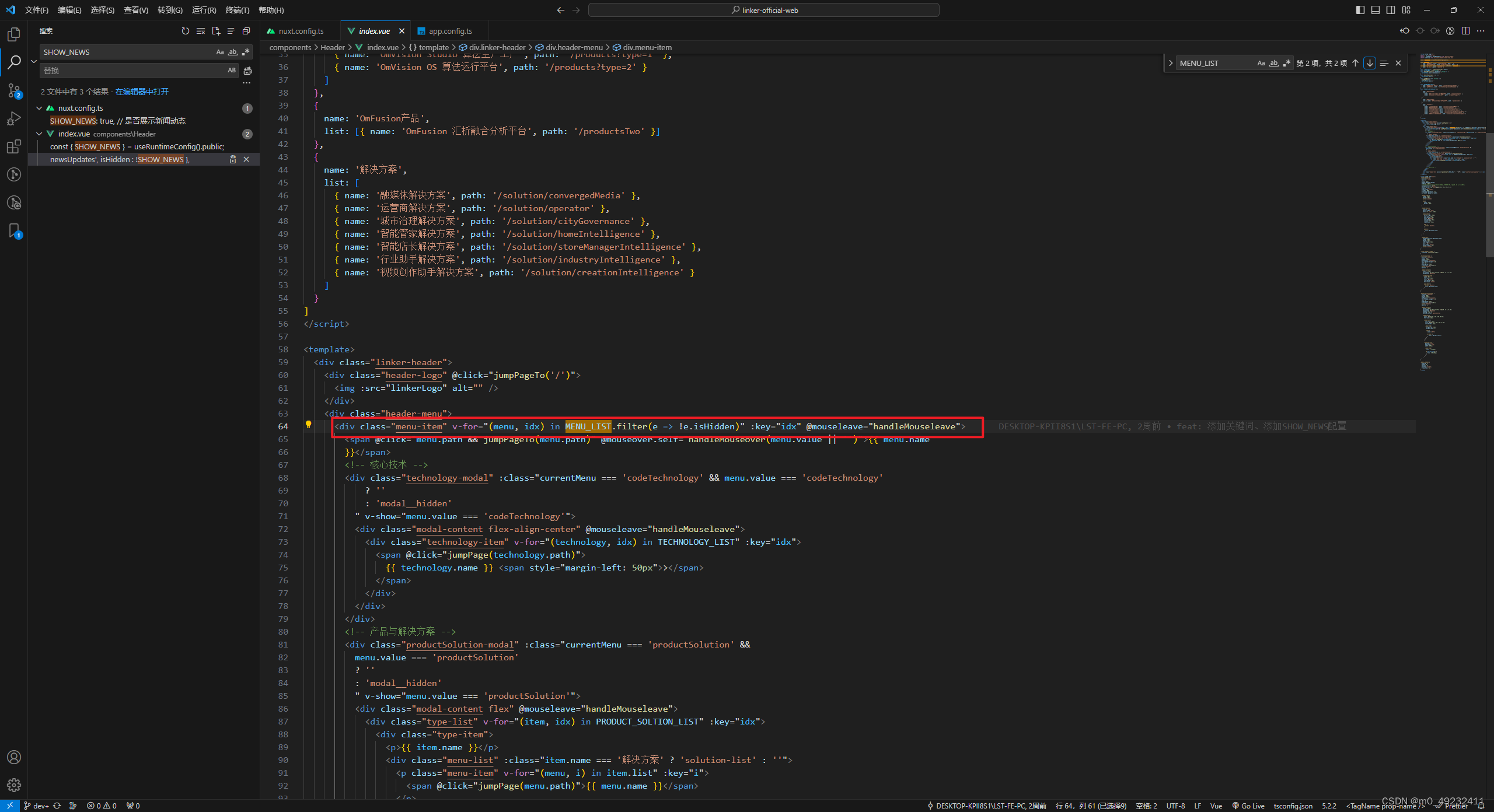Open the 查看(V) menu
Screen dimensions: 1494x812
coord(136,10)
